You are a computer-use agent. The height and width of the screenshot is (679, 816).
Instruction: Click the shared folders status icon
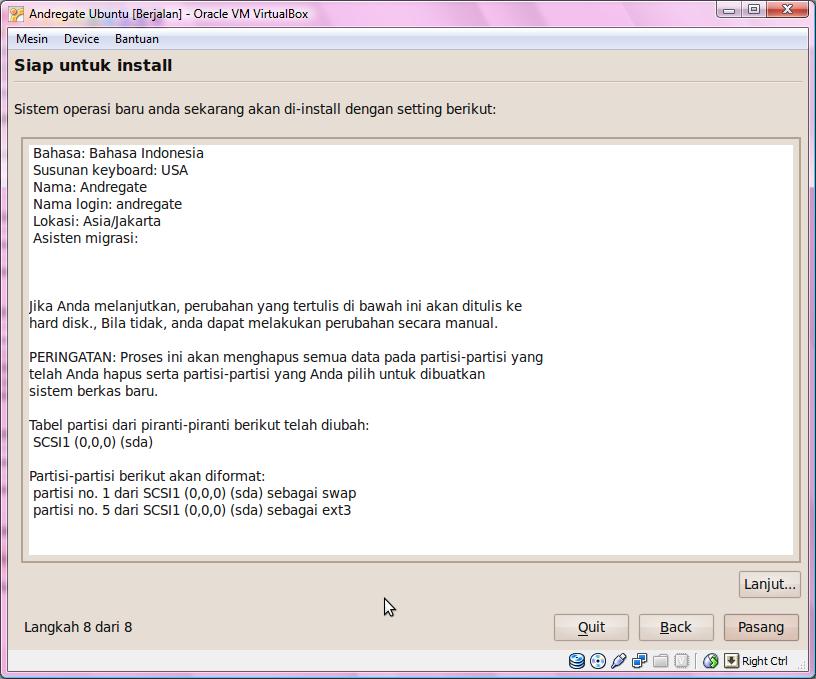(x=660, y=661)
